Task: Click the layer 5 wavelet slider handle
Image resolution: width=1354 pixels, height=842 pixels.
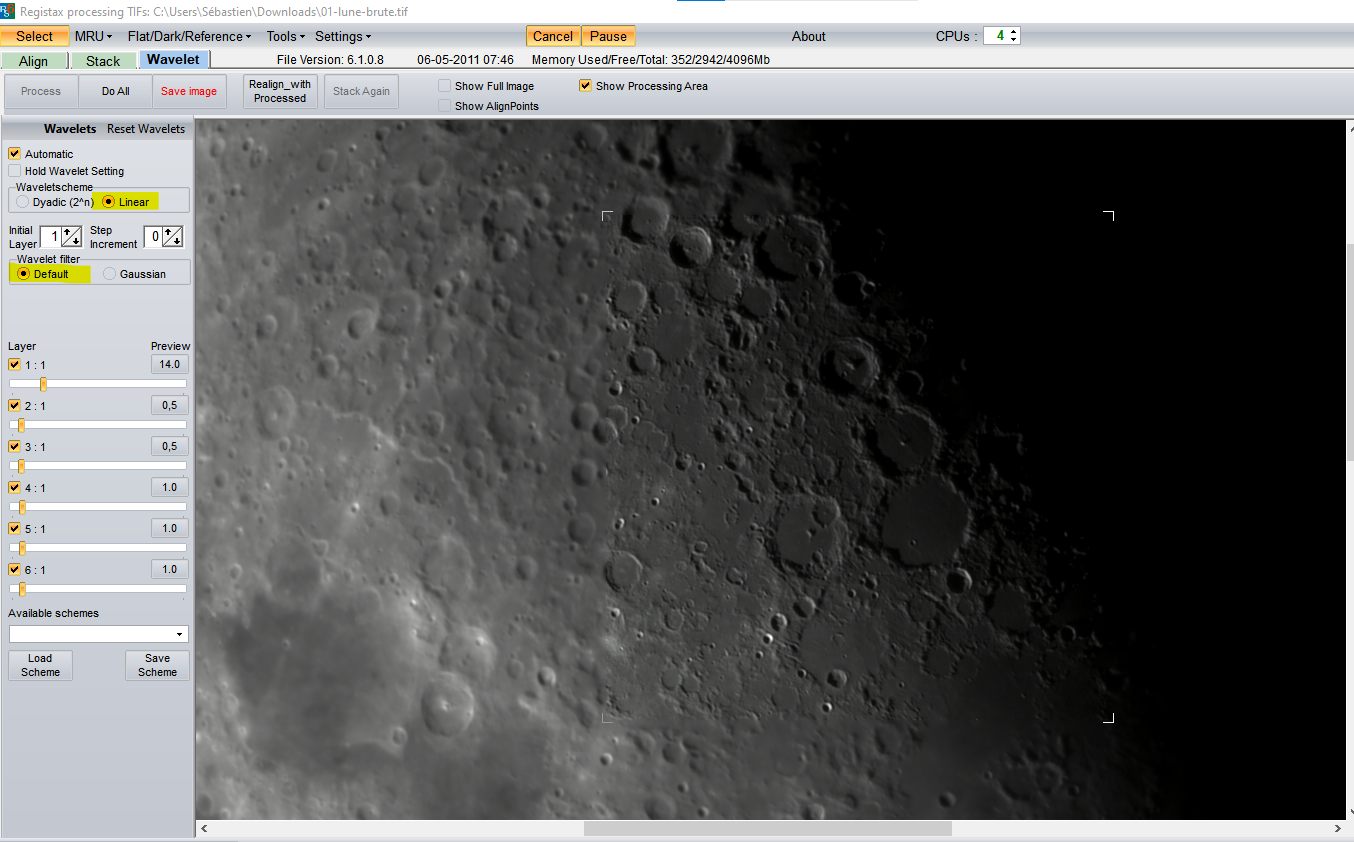Action: point(23,548)
